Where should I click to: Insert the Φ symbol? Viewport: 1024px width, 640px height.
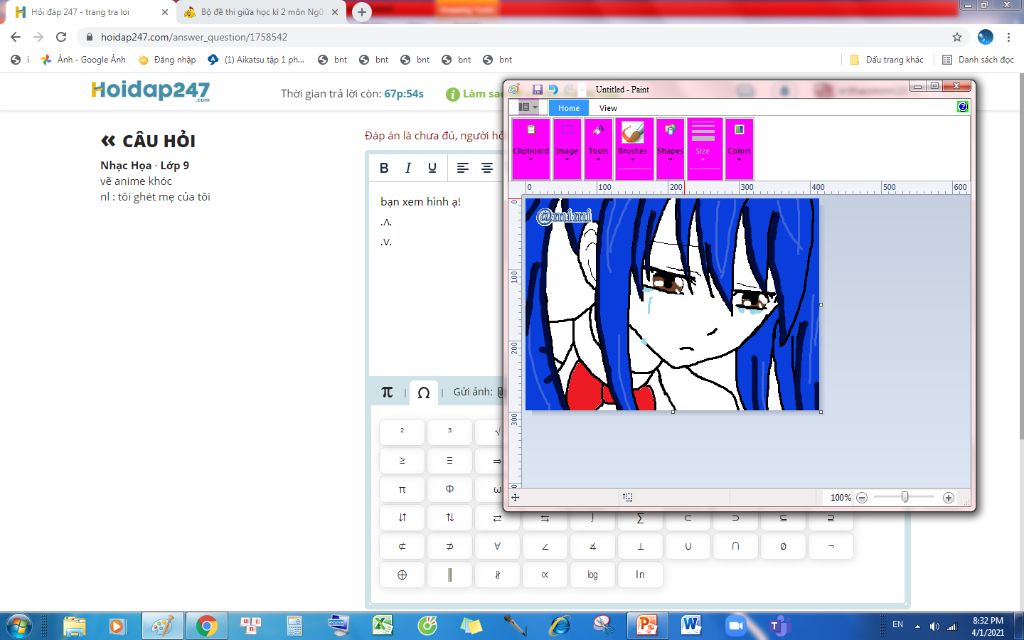(449, 489)
